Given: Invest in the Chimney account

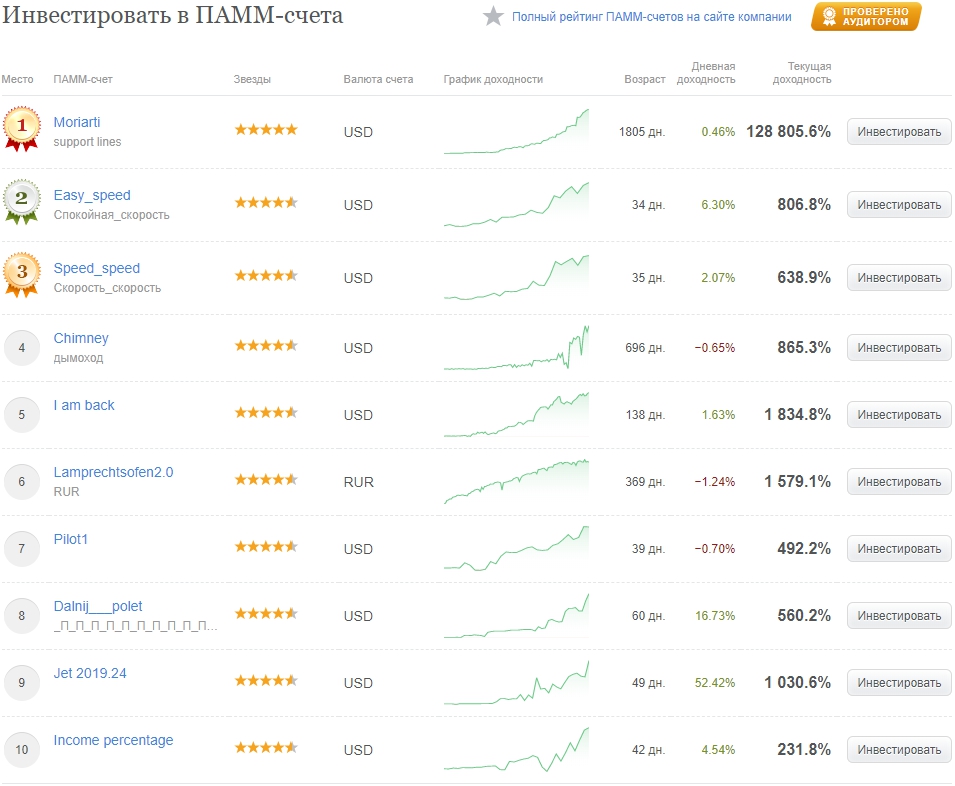Looking at the screenshot, I should (898, 348).
